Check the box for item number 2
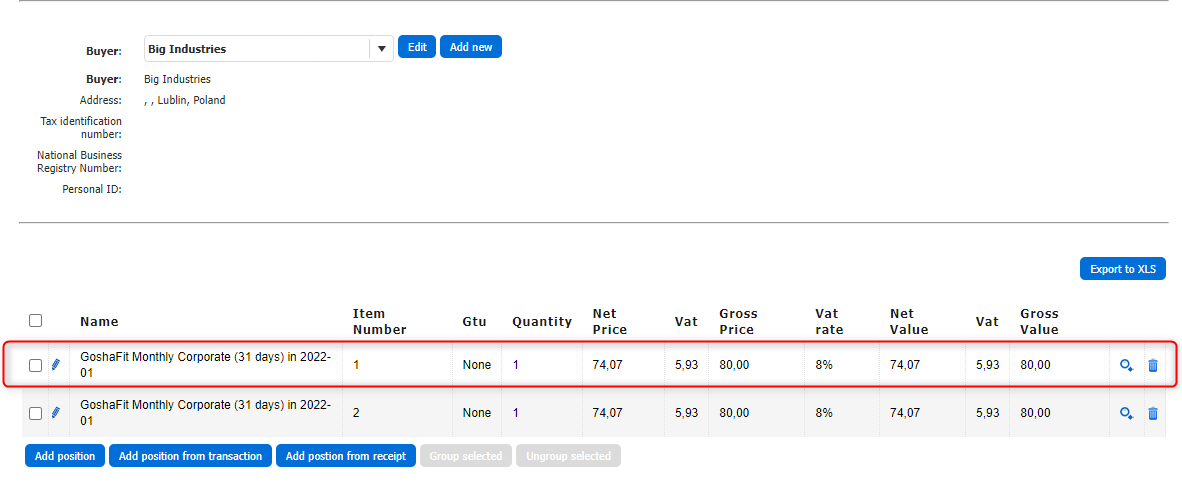 point(36,413)
